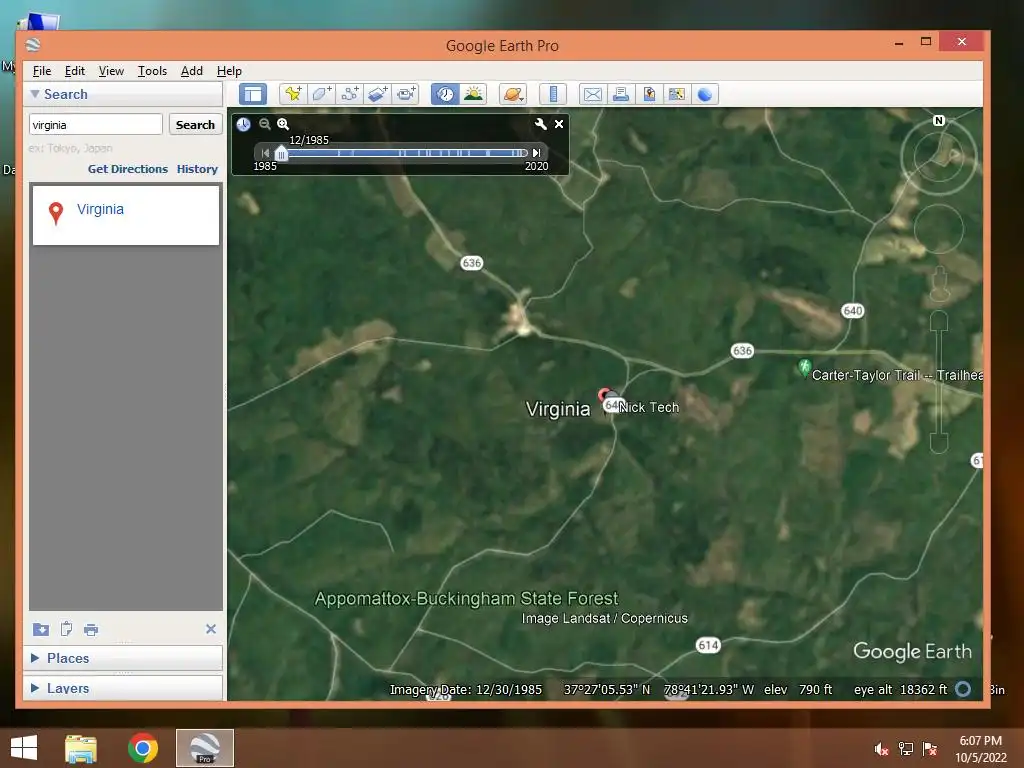Click the blue Earth sign-in icon
1024x768 pixels.
(x=705, y=94)
